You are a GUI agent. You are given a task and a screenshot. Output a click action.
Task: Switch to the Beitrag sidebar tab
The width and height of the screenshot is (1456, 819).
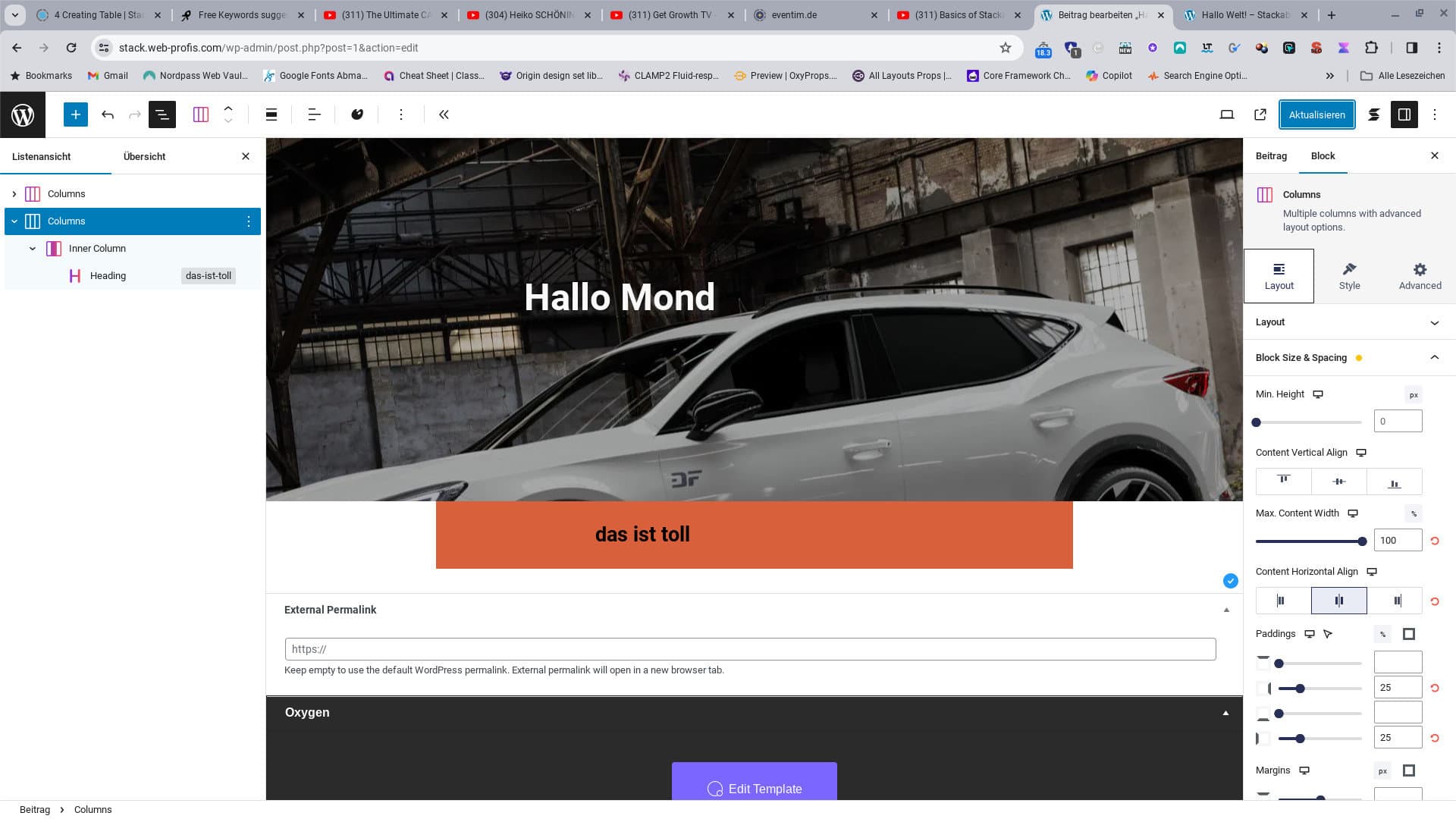click(x=1271, y=156)
